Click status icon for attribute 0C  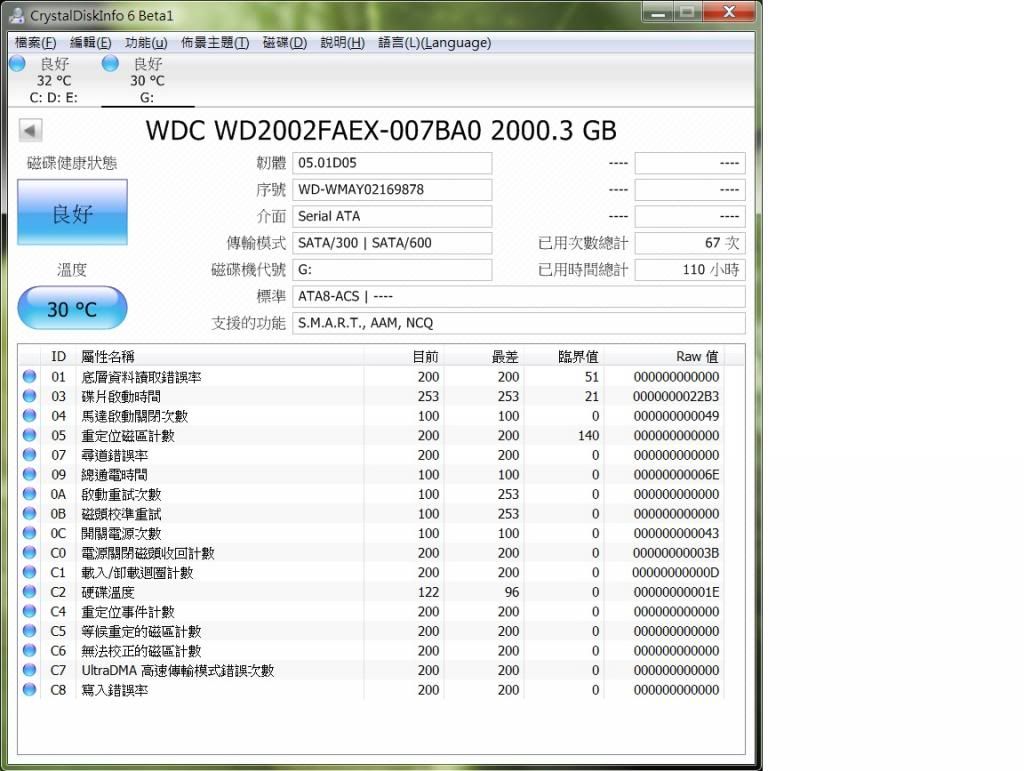29,533
